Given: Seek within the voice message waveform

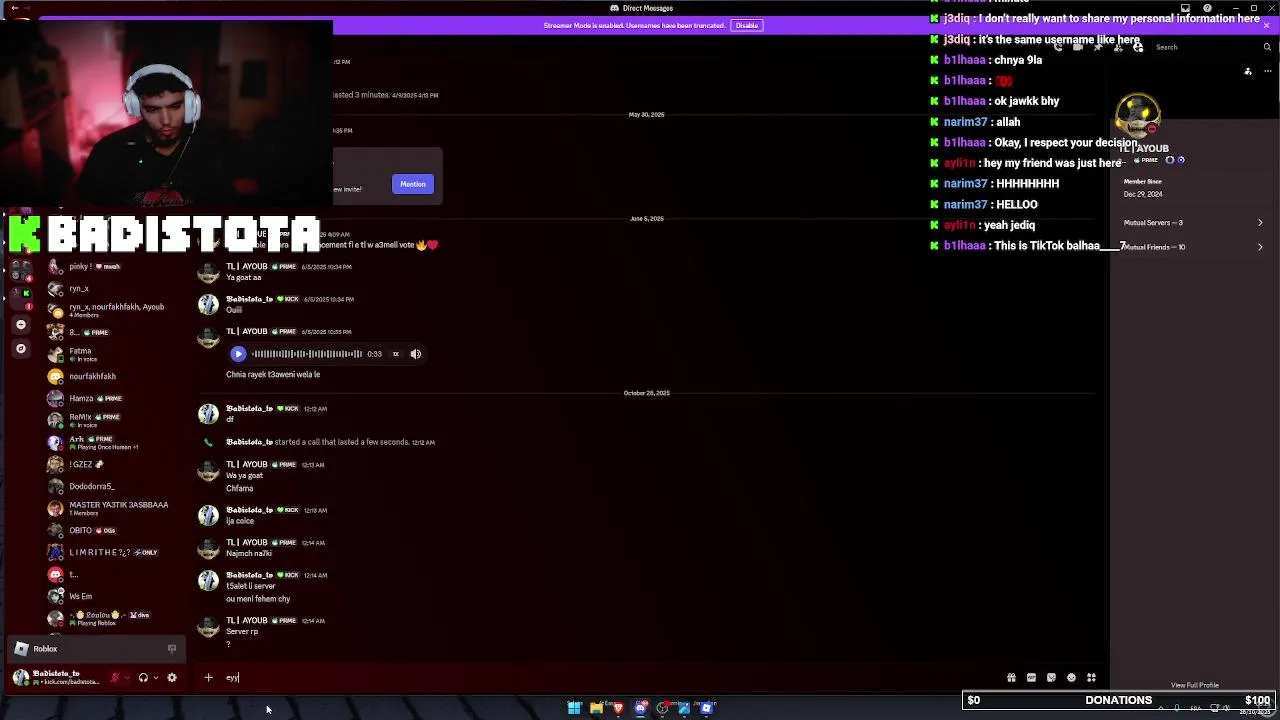Looking at the screenshot, I should [x=307, y=354].
